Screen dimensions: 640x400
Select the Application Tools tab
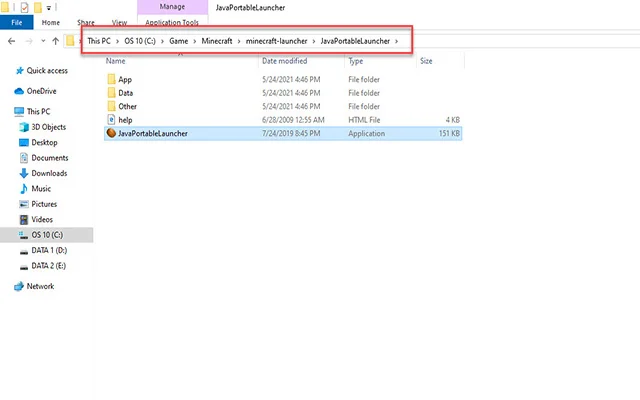pos(172,22)
